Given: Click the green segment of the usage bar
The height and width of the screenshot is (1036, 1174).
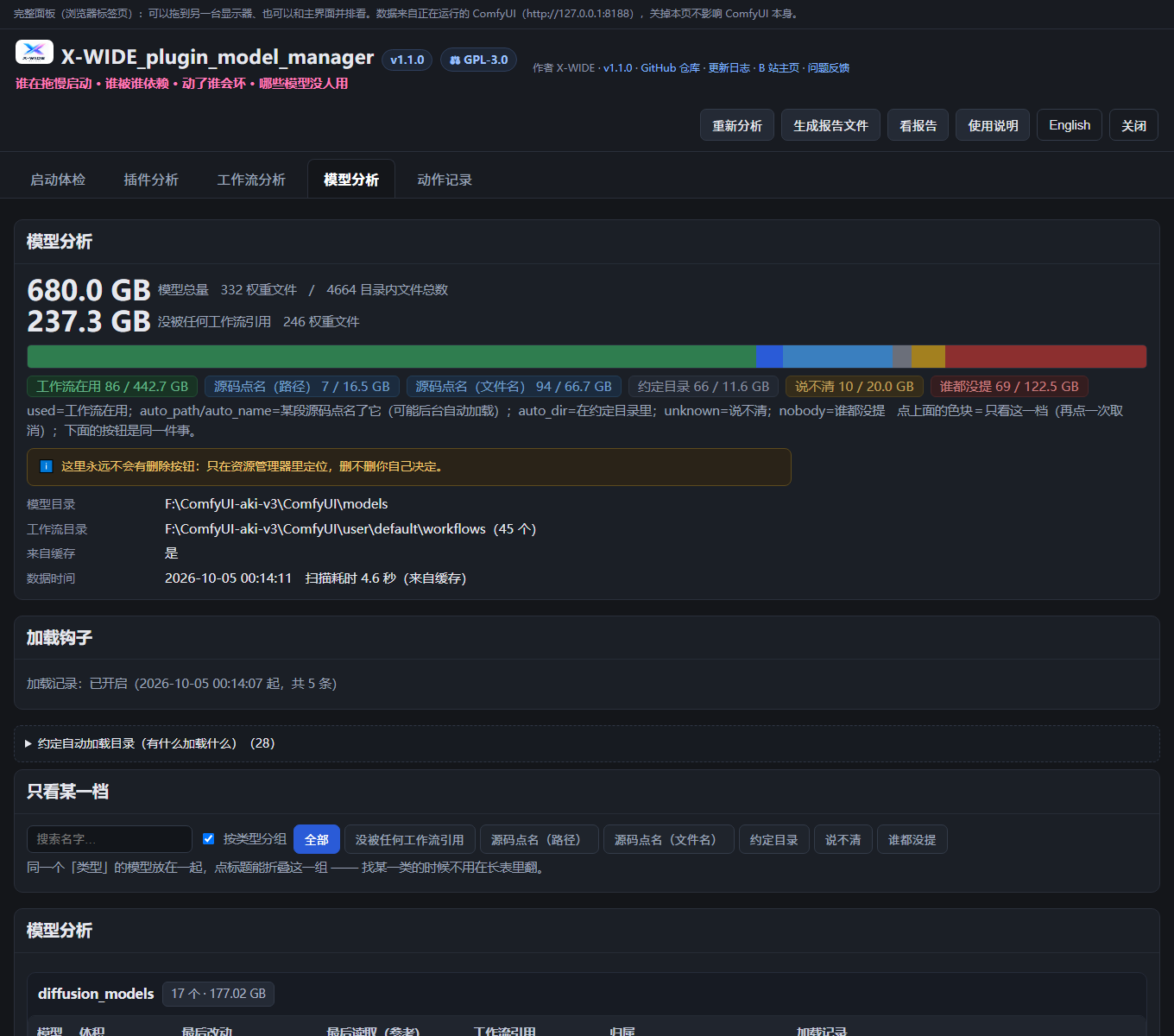Looking at the screenshot, I should click(x=391, y=357).
